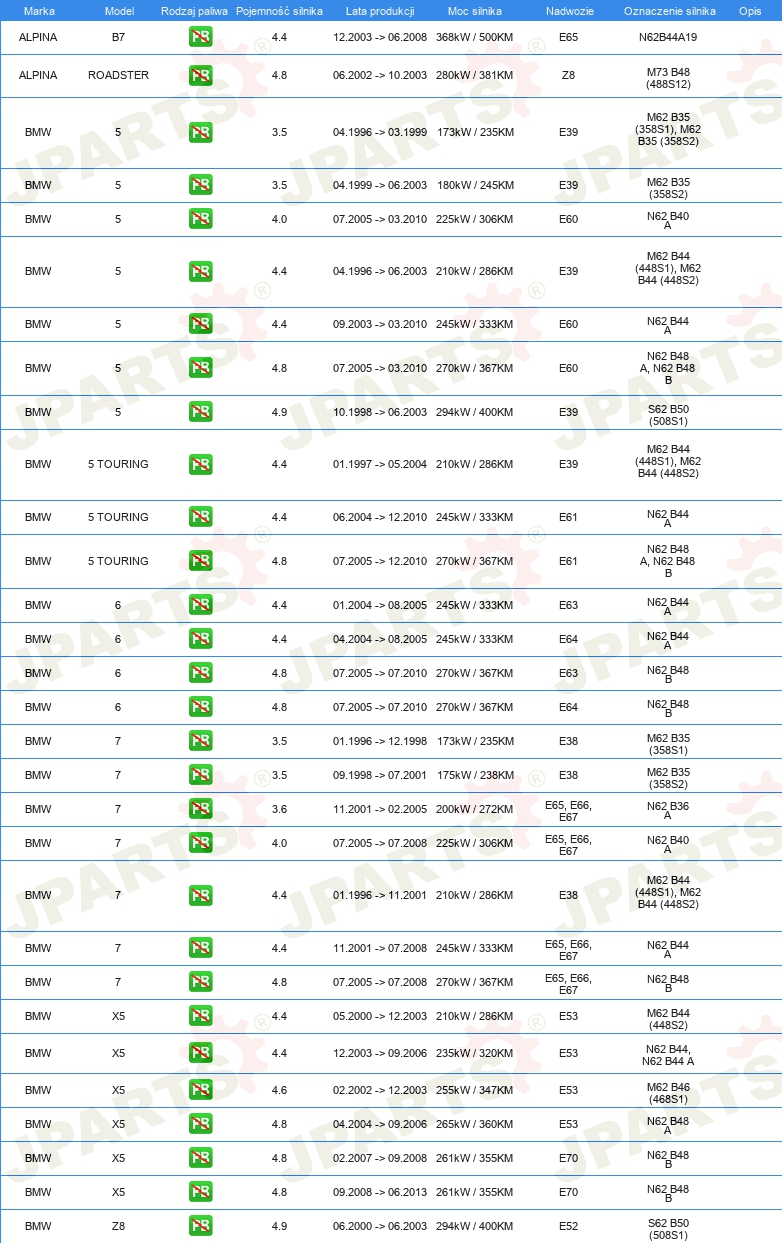Click fuel icon for BMW X5 4.6 row

[x=200, y=1090]
